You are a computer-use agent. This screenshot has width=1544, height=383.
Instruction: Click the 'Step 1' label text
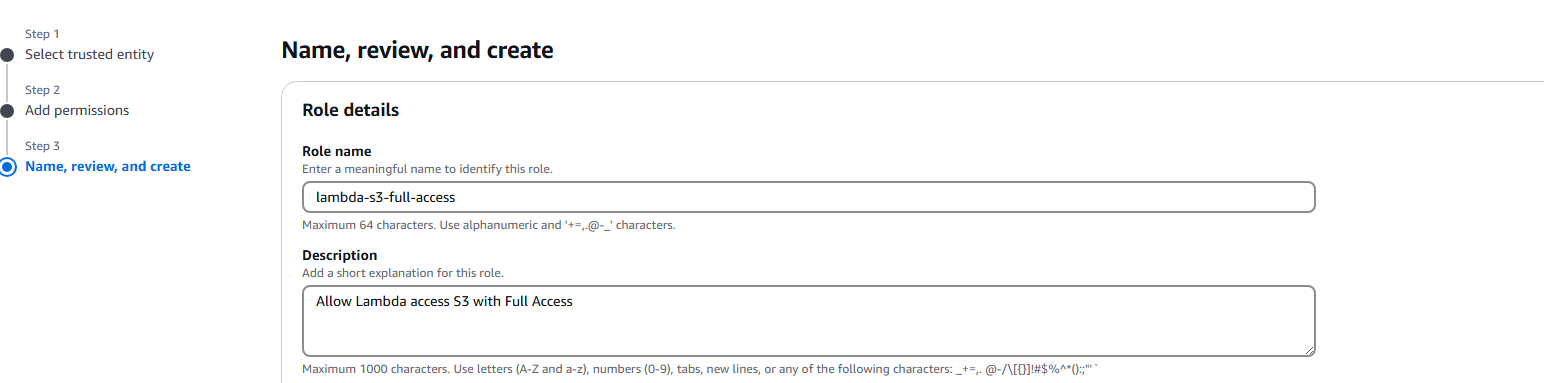click(x=42, y=34)
